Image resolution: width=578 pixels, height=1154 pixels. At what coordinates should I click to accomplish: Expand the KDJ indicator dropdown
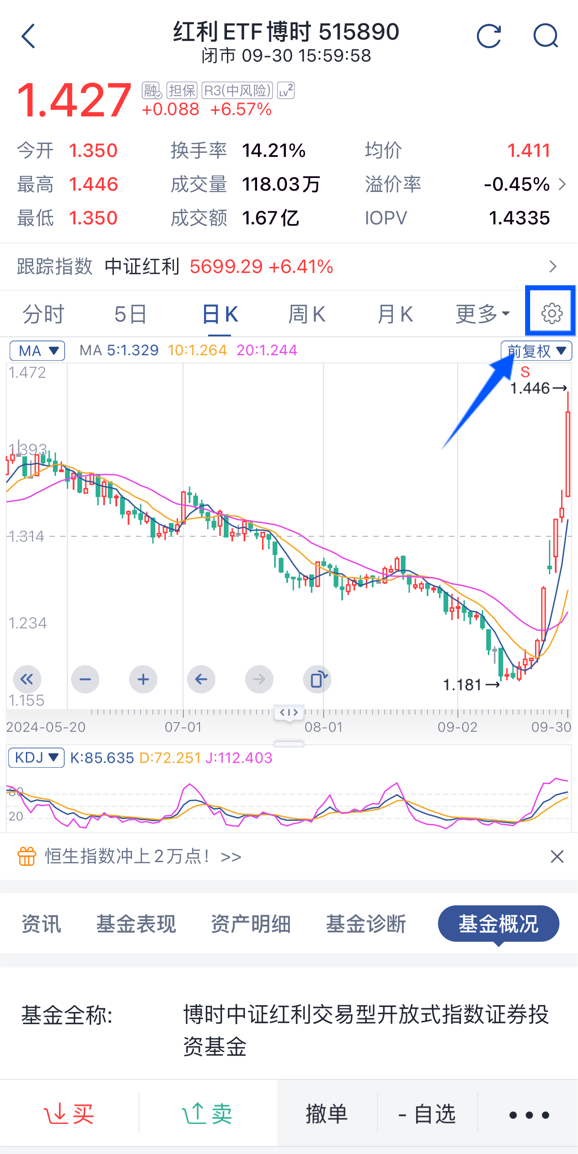36,757
